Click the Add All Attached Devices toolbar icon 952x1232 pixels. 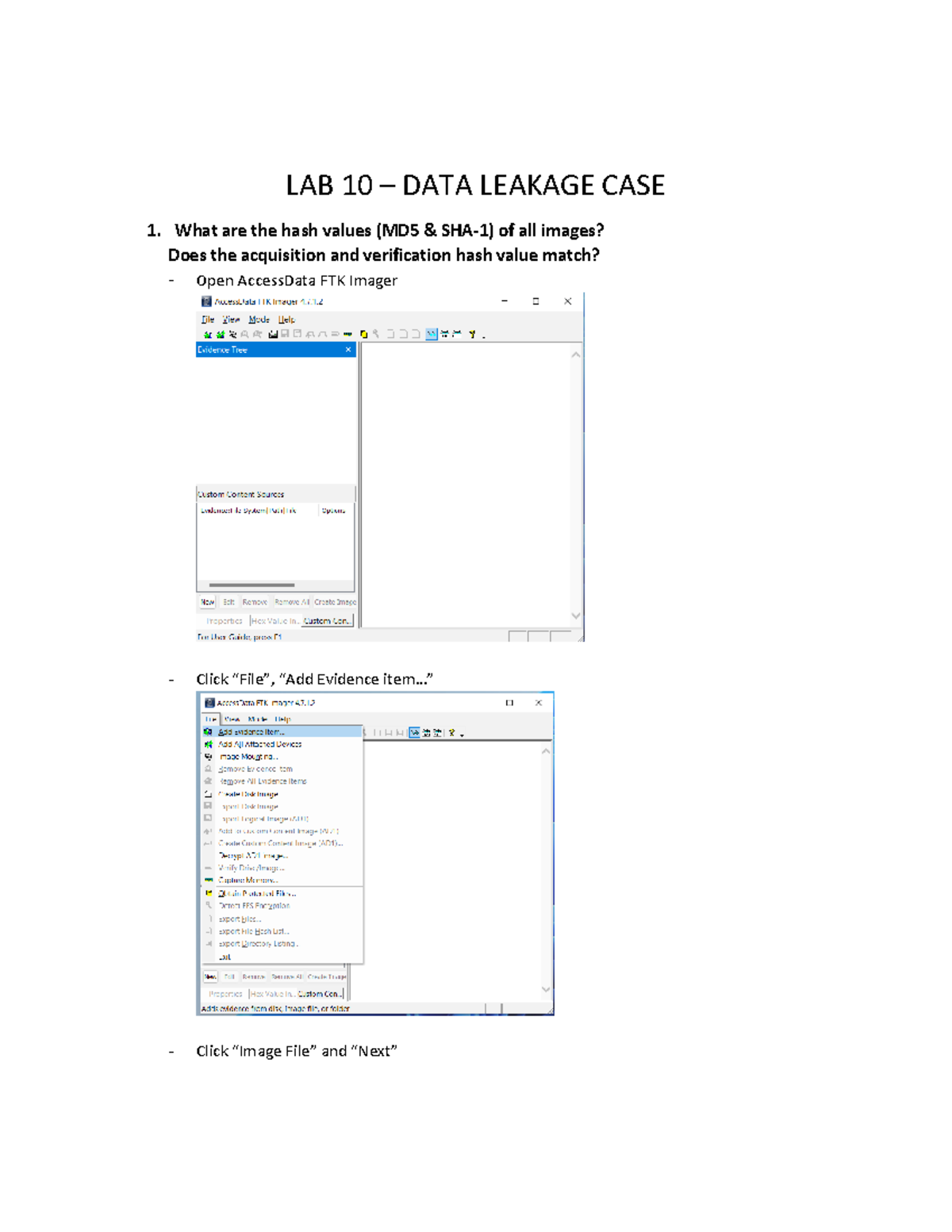[x=220, y=332]
